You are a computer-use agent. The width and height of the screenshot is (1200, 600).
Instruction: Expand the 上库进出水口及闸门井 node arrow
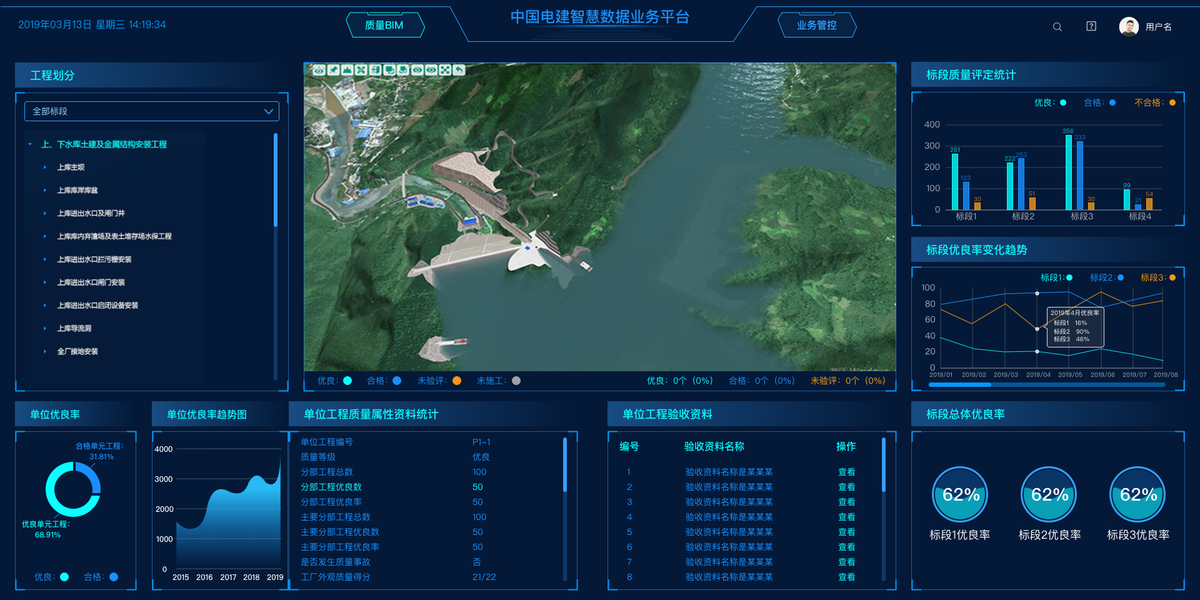45,214
